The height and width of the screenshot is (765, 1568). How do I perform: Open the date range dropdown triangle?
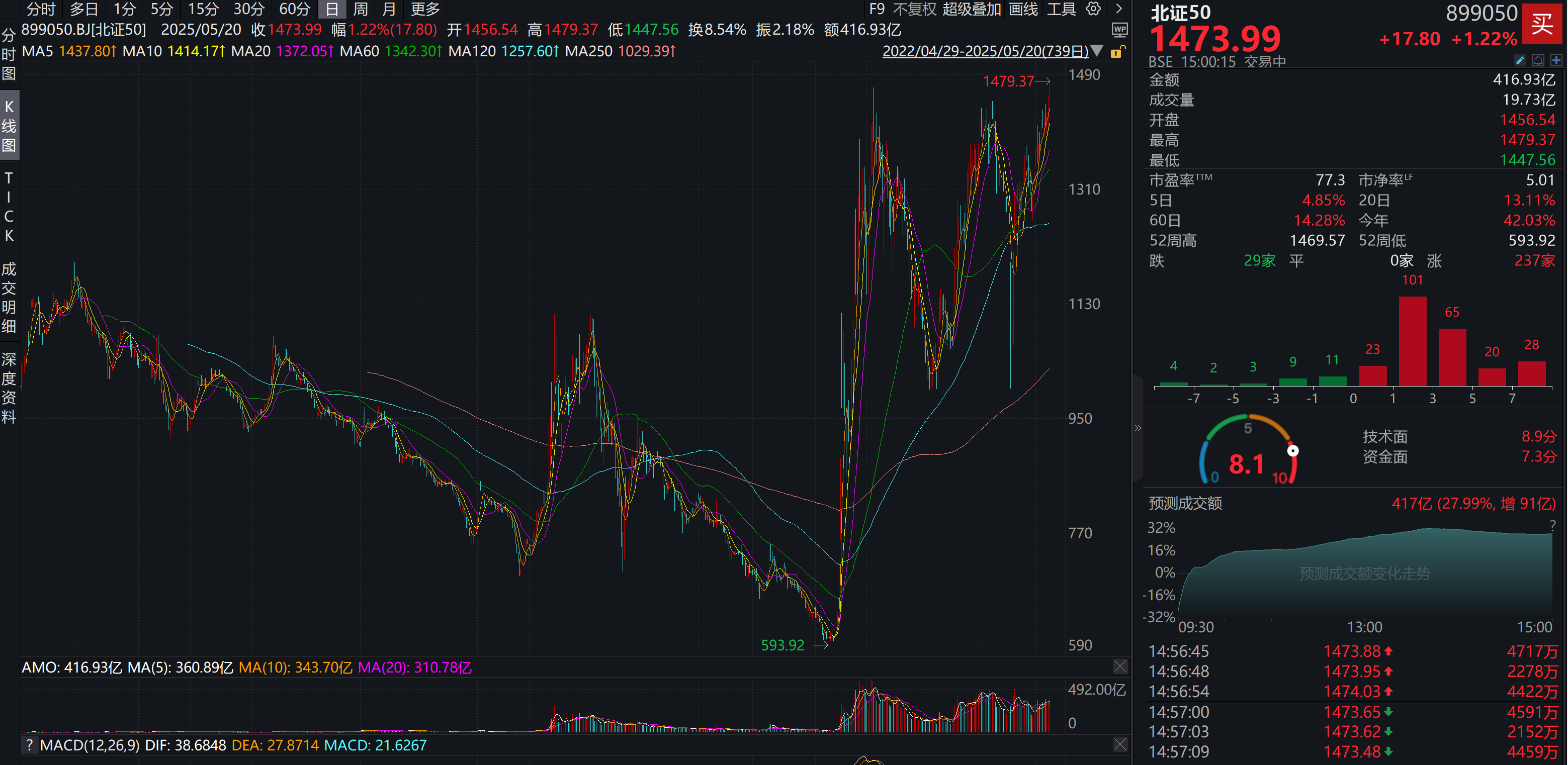point(1097,50)
